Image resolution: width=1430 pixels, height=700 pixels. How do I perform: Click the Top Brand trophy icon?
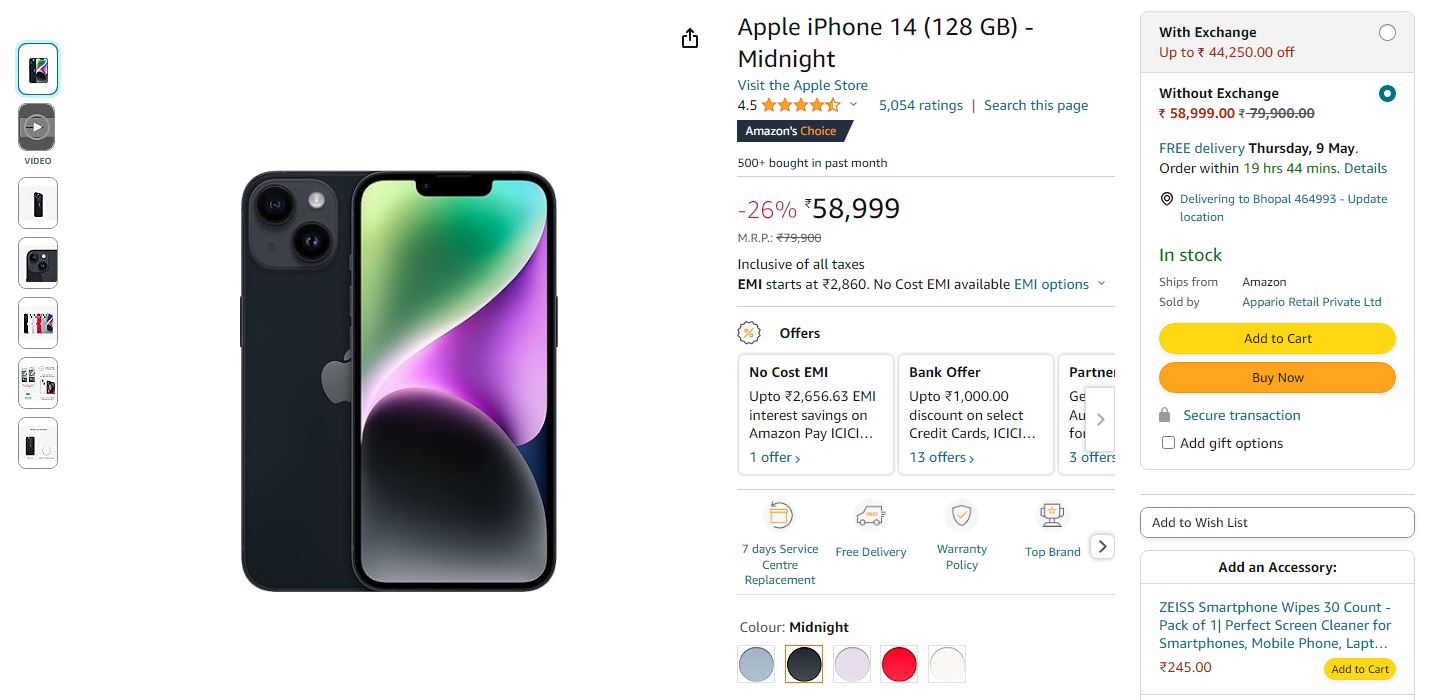point(1052,516)
